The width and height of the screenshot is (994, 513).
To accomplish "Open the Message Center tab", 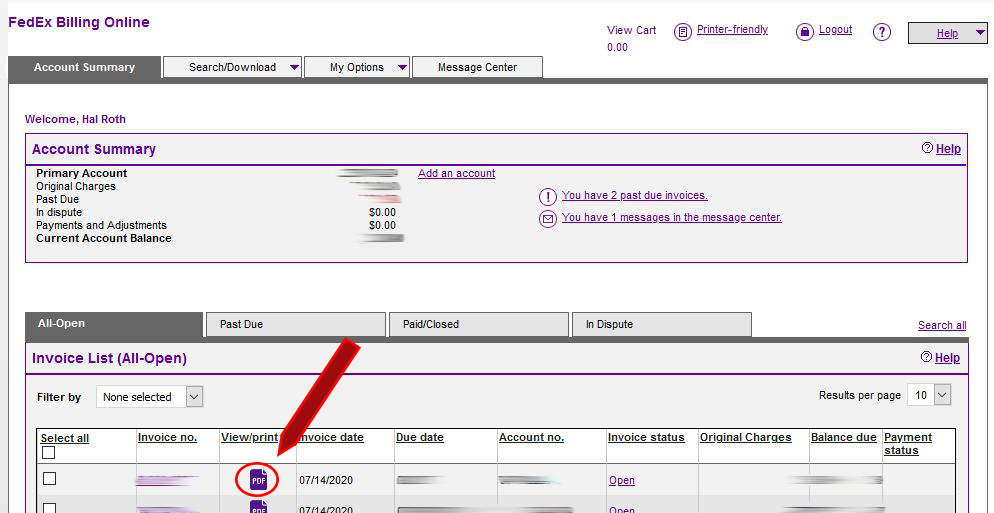I will tap(477, 67).
